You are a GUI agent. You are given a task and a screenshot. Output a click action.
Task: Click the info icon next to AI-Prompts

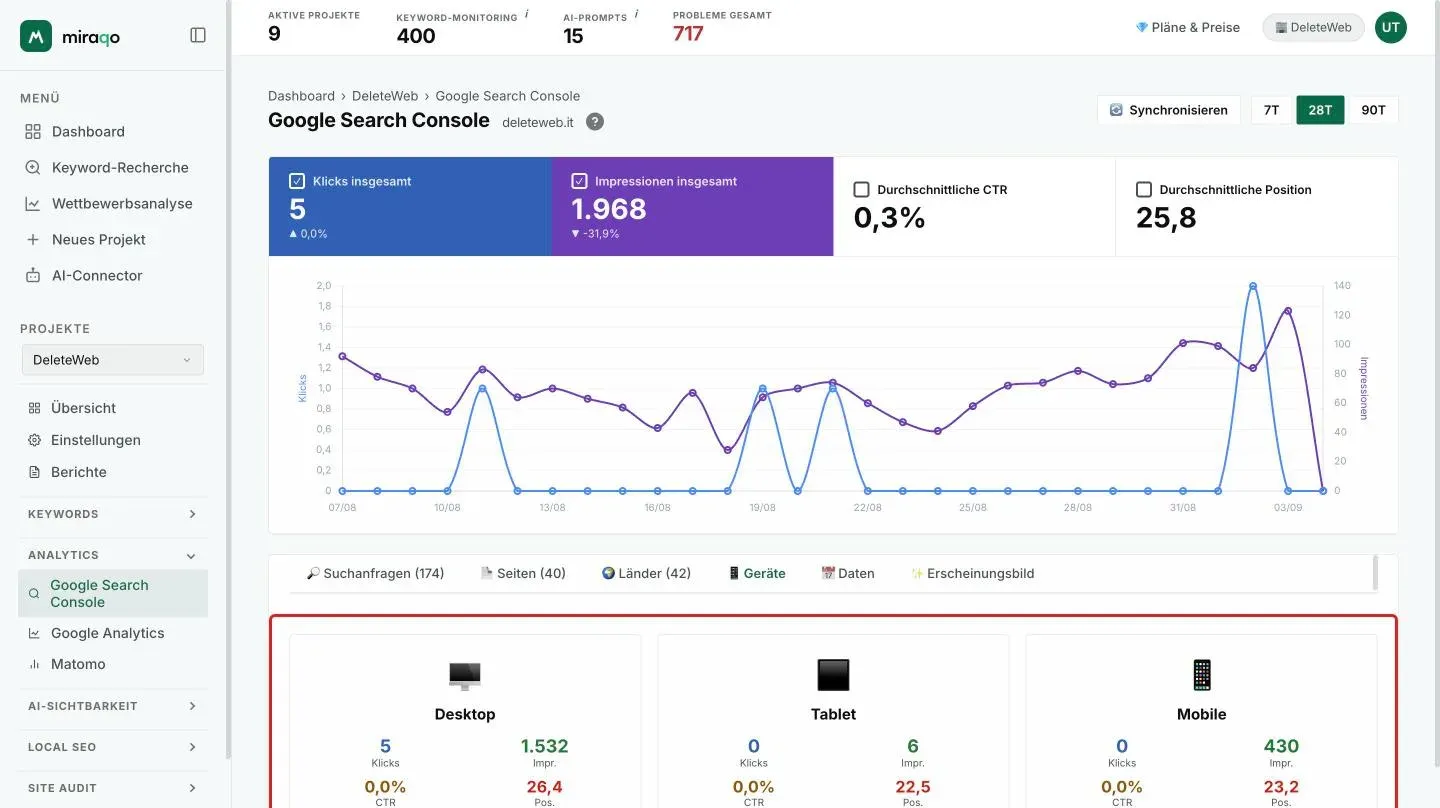636,15
